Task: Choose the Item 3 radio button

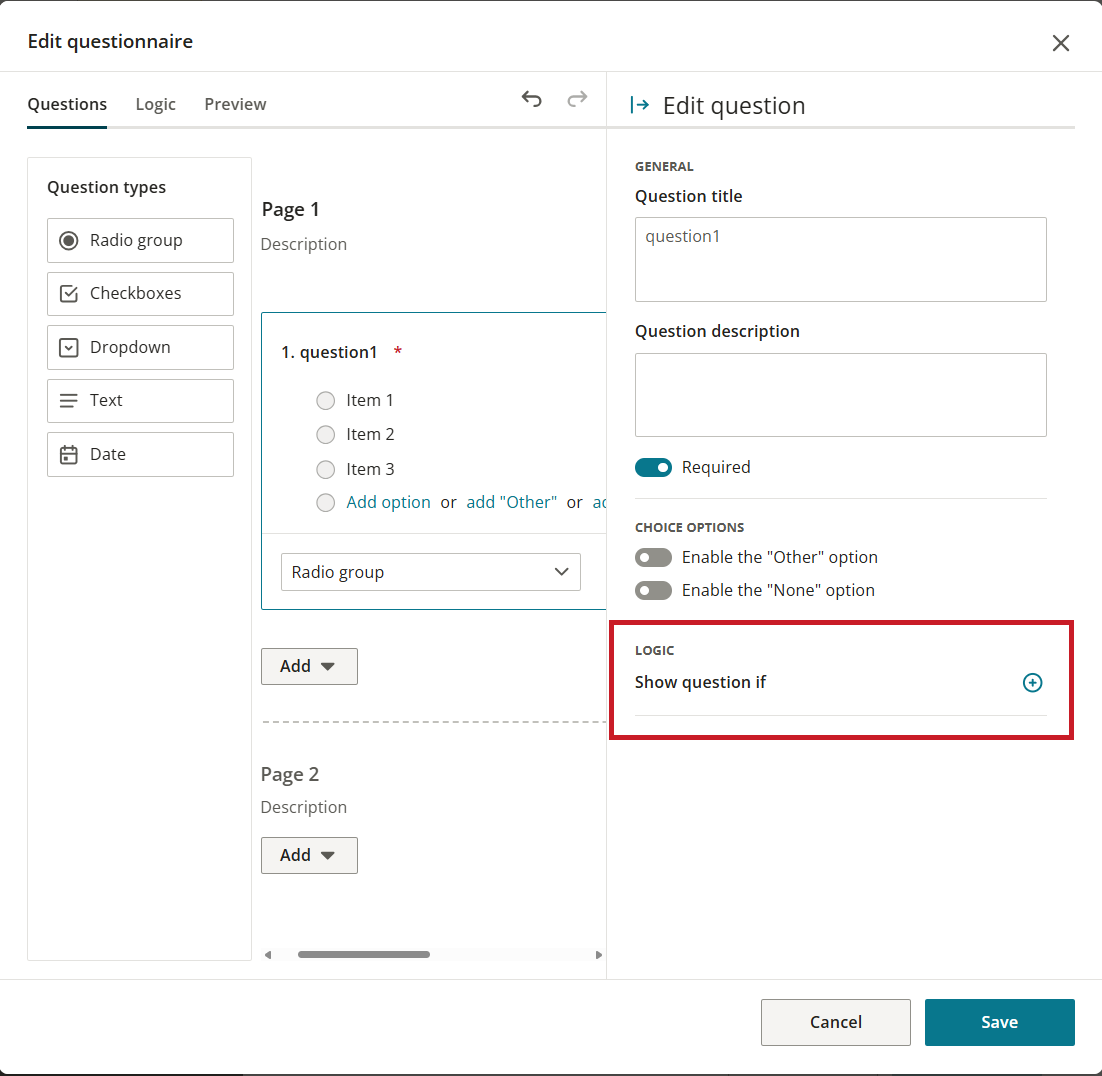Action: click(325, 469)
